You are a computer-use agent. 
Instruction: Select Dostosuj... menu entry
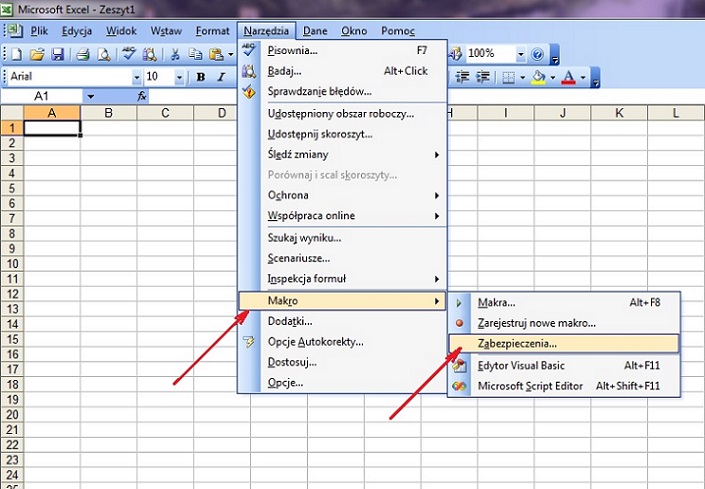click(x=342, y=362)
